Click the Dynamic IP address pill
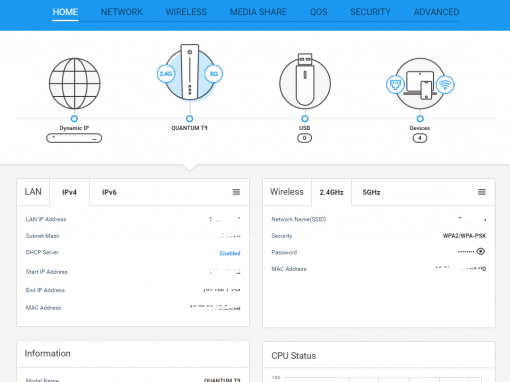Image resolution: width=510 pixels, height=382 pixels. pyautogui.click(x=74, y=138)
